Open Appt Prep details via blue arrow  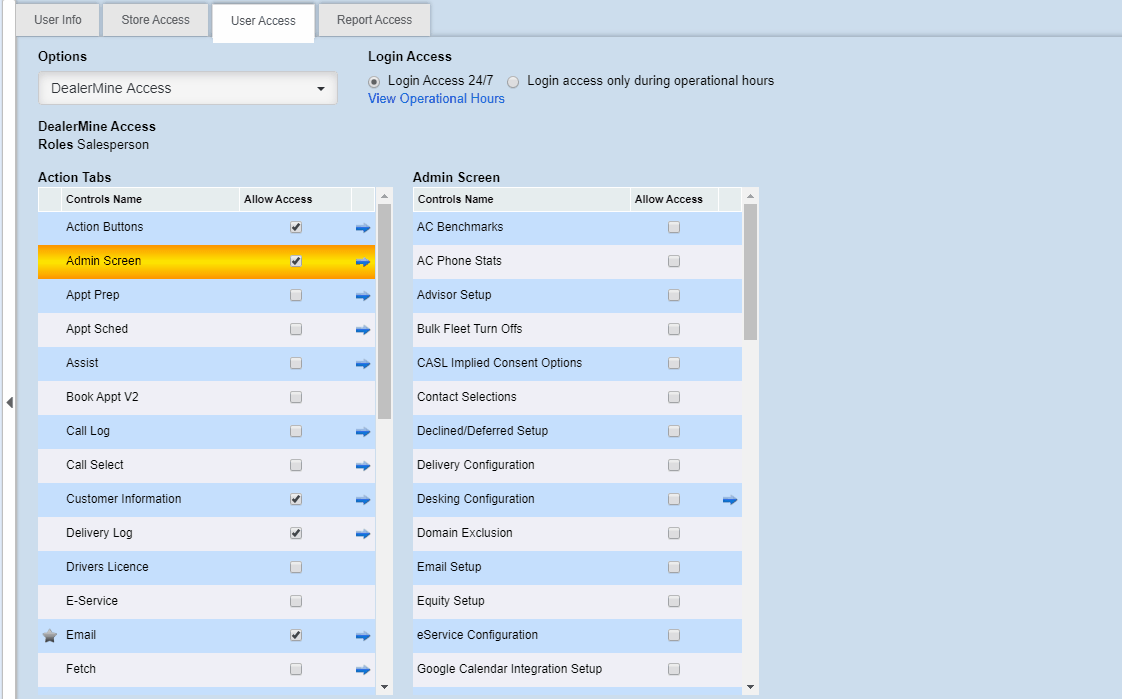pyautogui.click(x=362, y=296)
